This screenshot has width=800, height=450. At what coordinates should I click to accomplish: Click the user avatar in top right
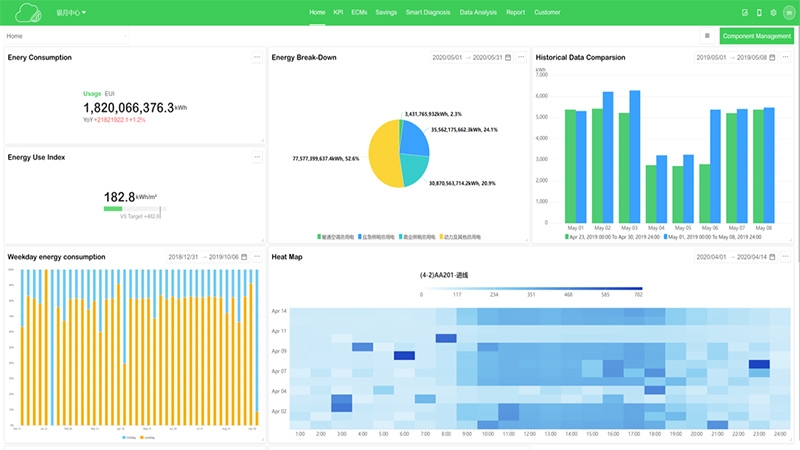tap(789, 13)
